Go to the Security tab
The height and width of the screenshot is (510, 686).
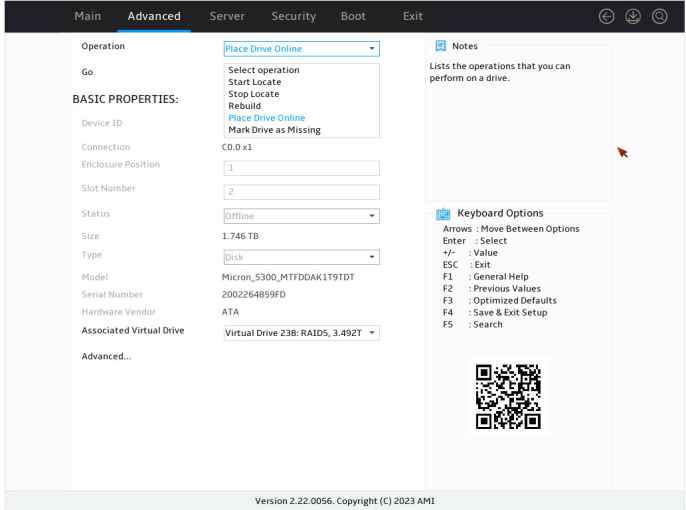coord(294,16)
